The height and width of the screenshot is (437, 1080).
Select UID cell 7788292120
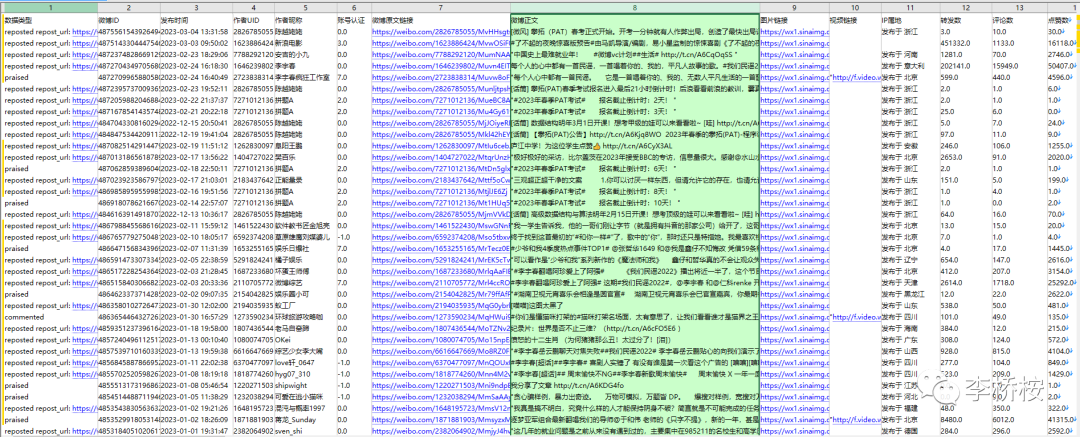[253, 54]
